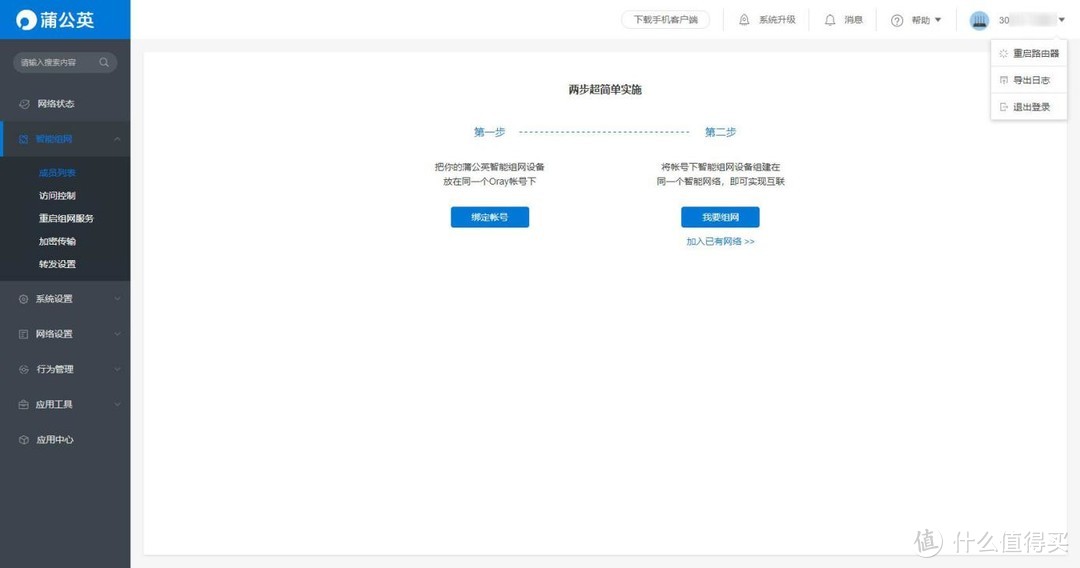Image resolution: width=1080 pixels, height=568 pixels.
Task: Click the 蒲公英 logo in the header
Action: [x=55, y=19]
